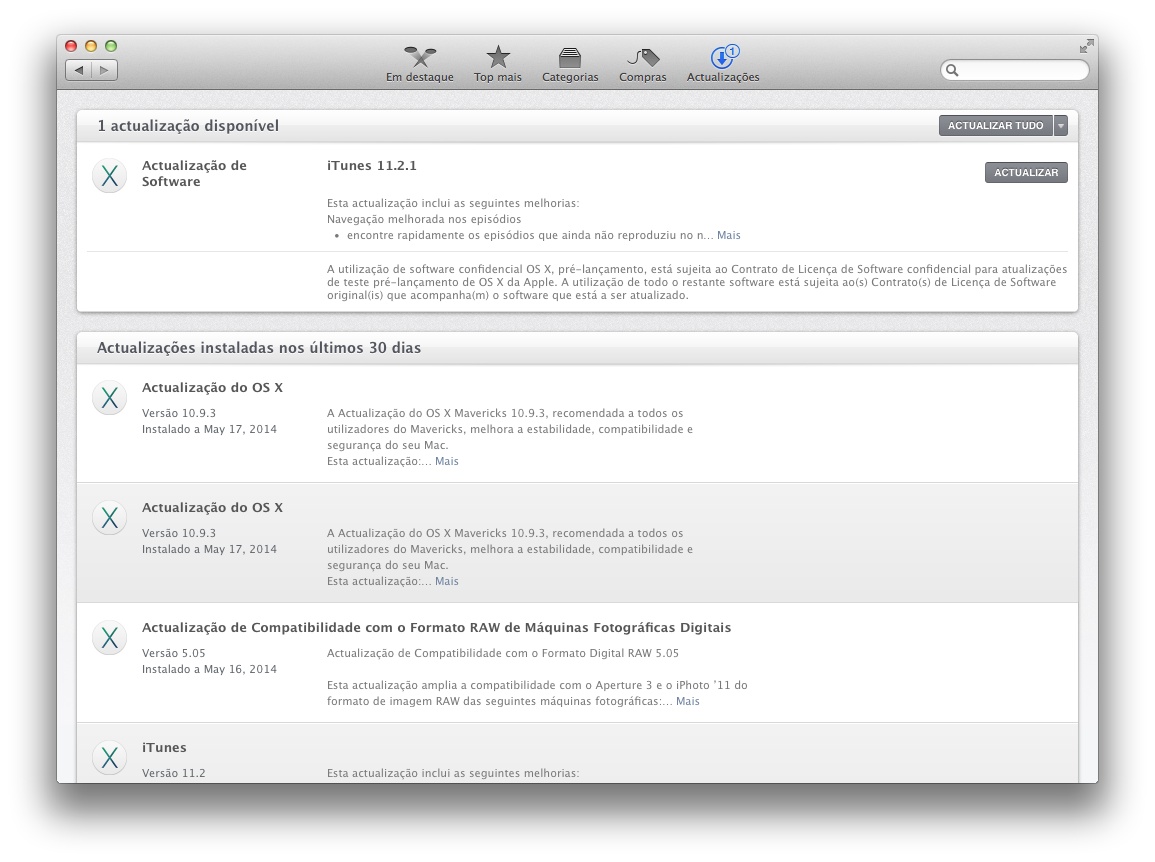This screenshot has width=1155, height=862.
Task: Click into the search field
Action: click(x=1014, y=70)
